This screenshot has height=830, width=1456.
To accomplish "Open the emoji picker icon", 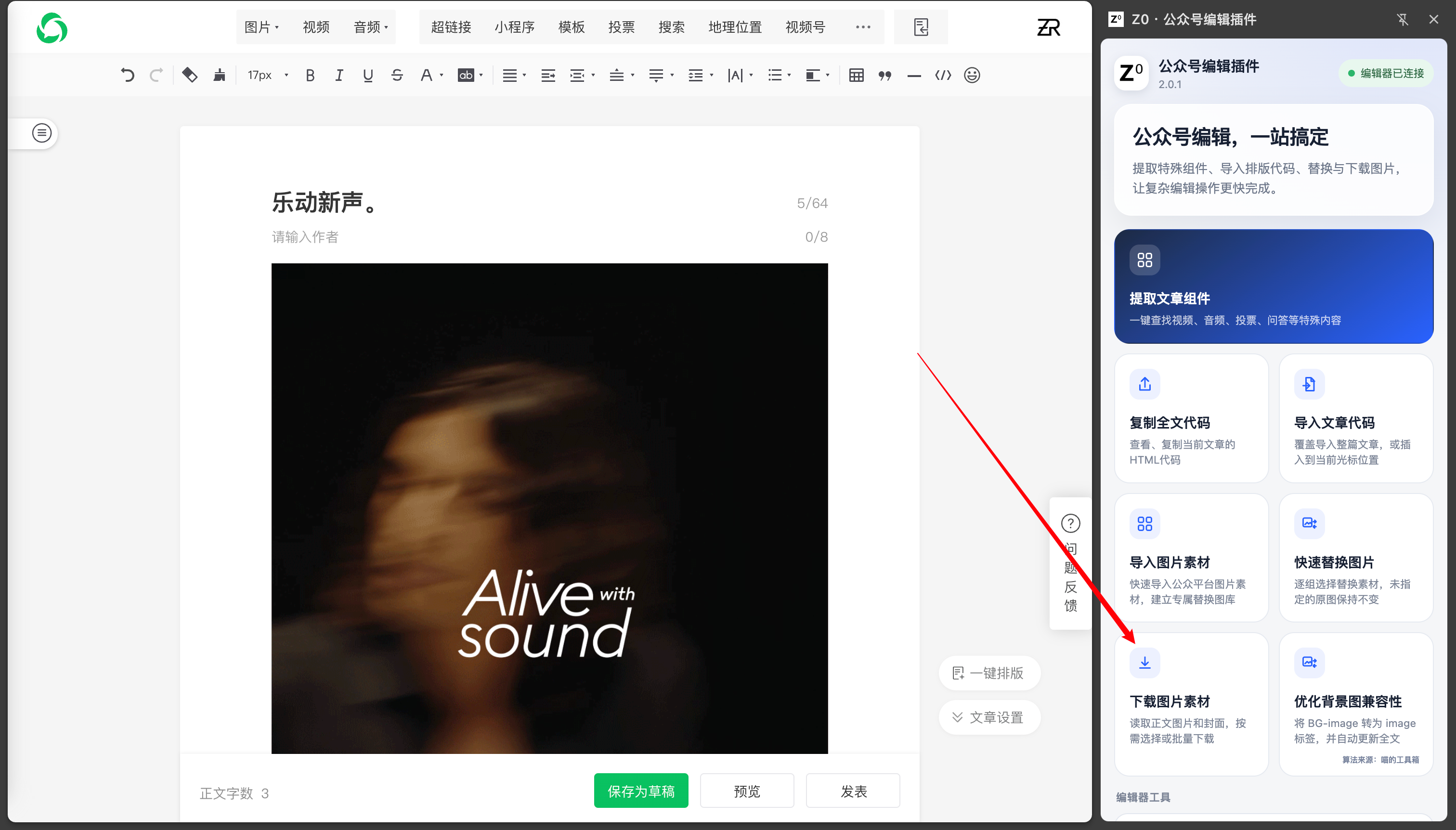I will point(972,75).
